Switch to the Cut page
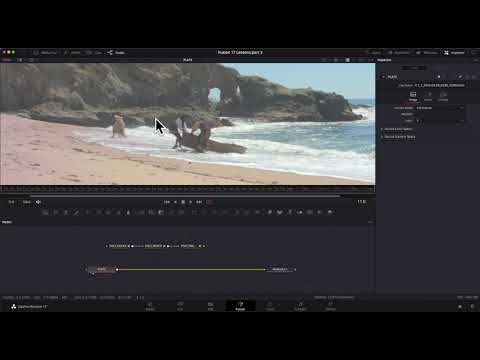The image size is (480, 360). (180, 306)
